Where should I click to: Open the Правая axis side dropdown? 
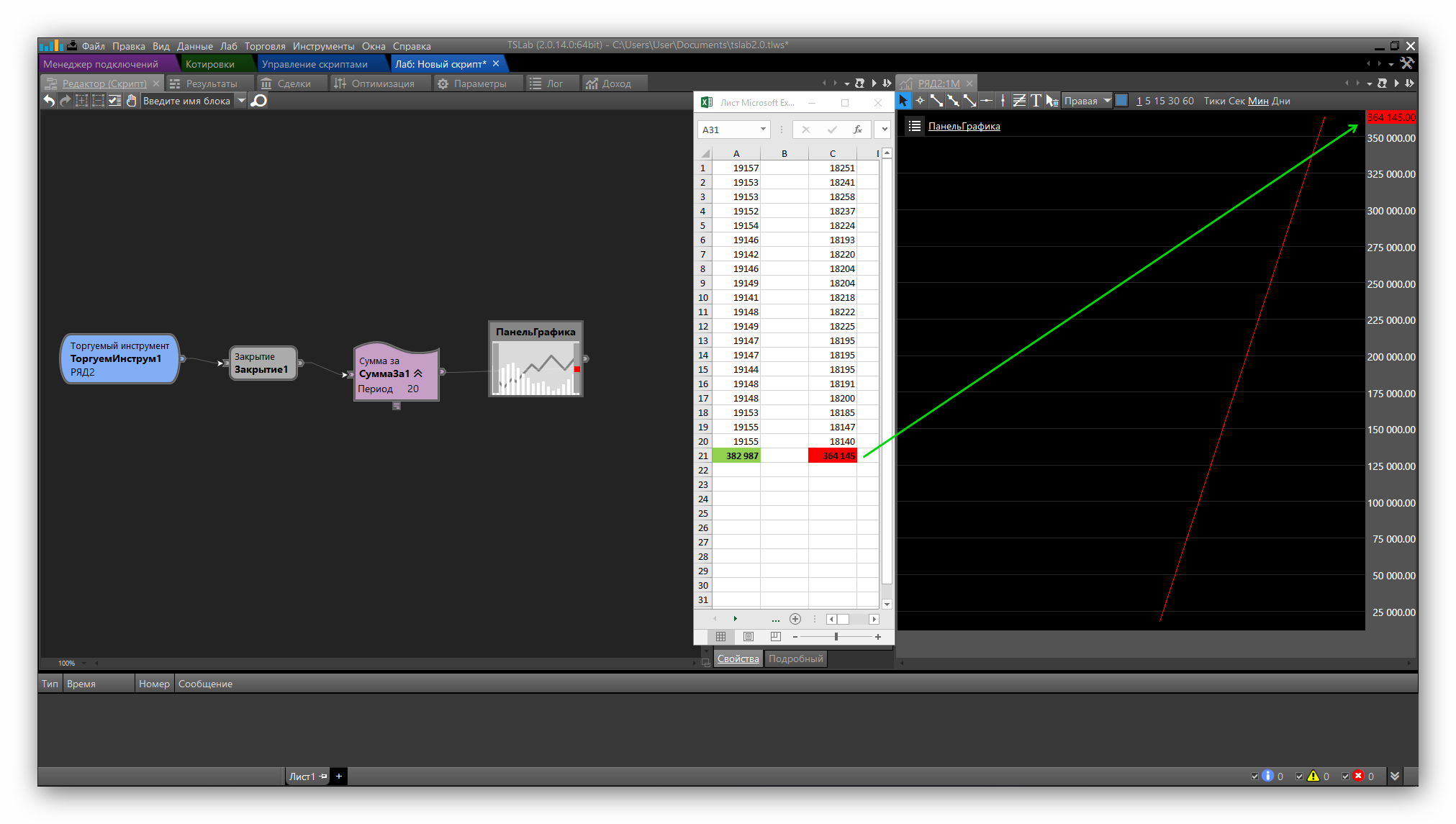pos(1107,101)
